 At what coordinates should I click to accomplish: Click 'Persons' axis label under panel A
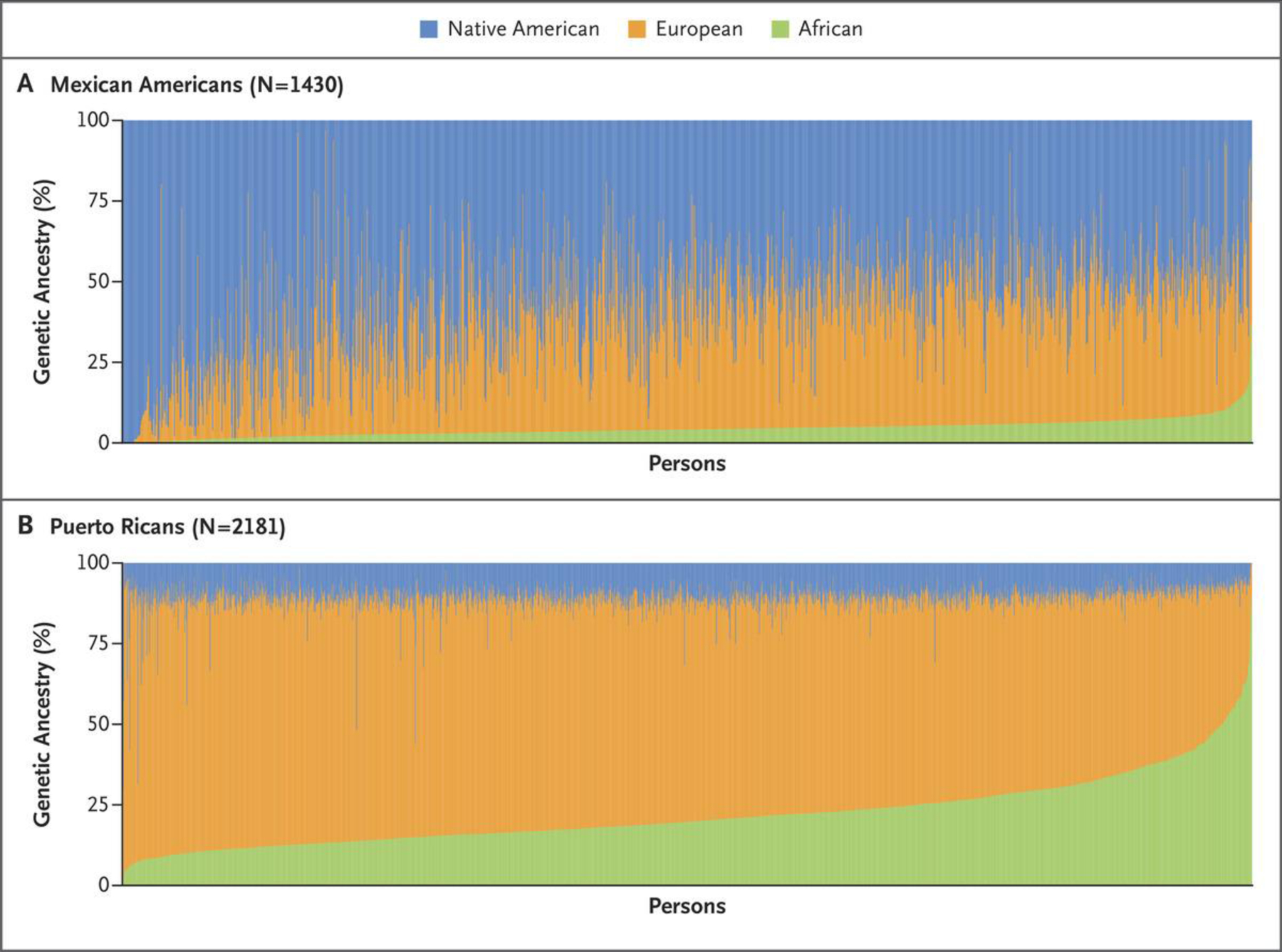click(x=687, y=464)
